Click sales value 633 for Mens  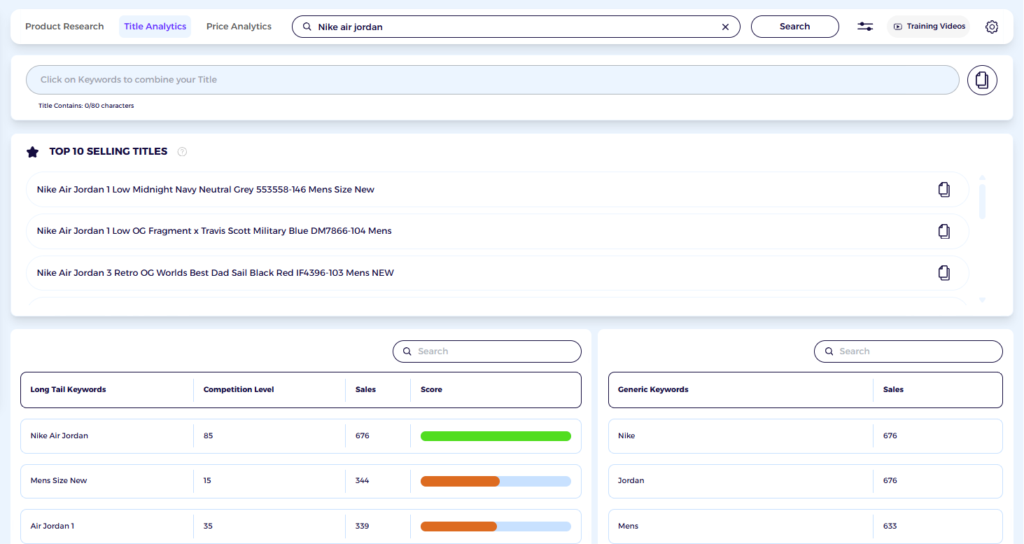click(890, 526)
